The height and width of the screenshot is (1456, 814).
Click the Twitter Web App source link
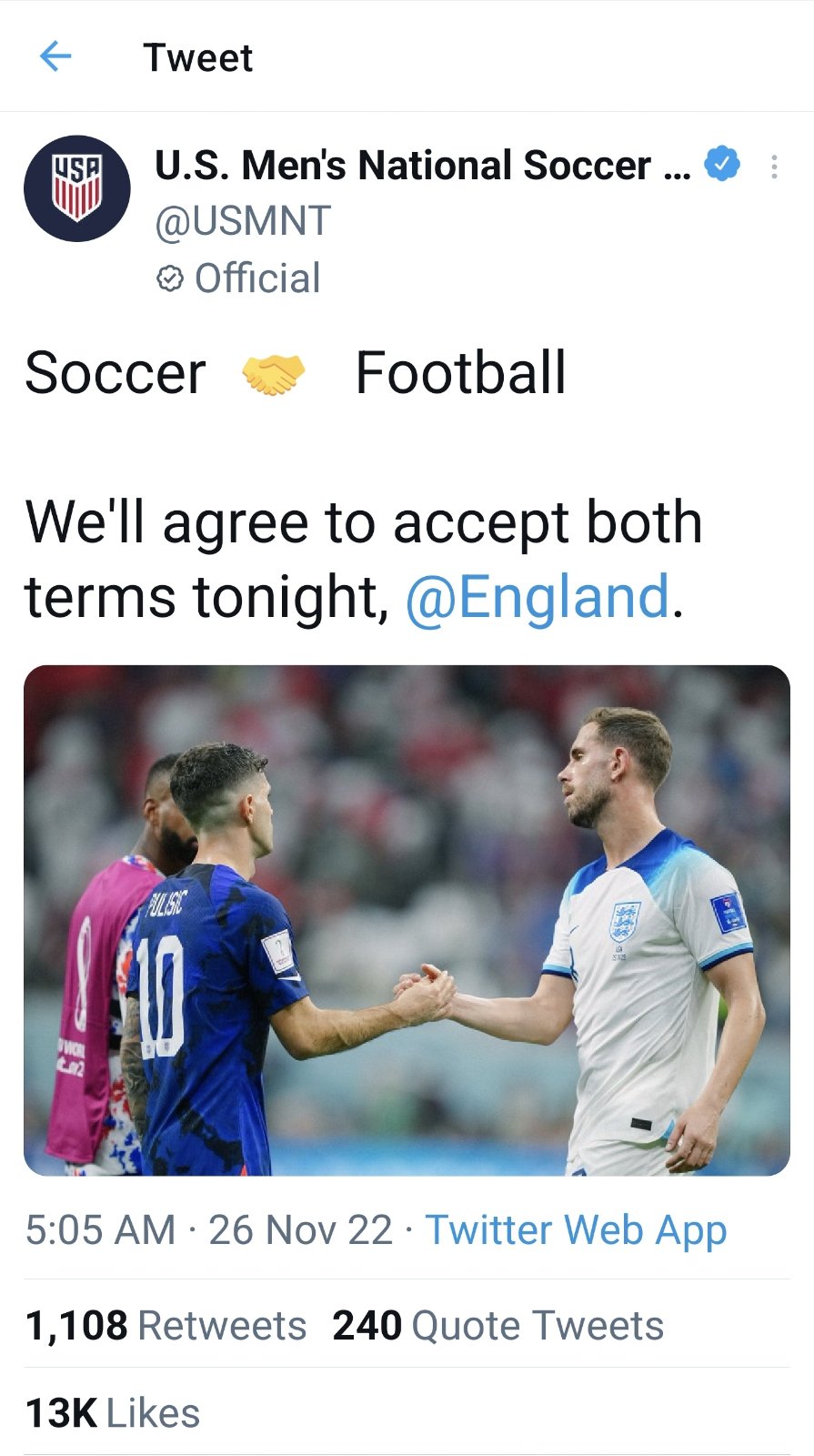576,1230
